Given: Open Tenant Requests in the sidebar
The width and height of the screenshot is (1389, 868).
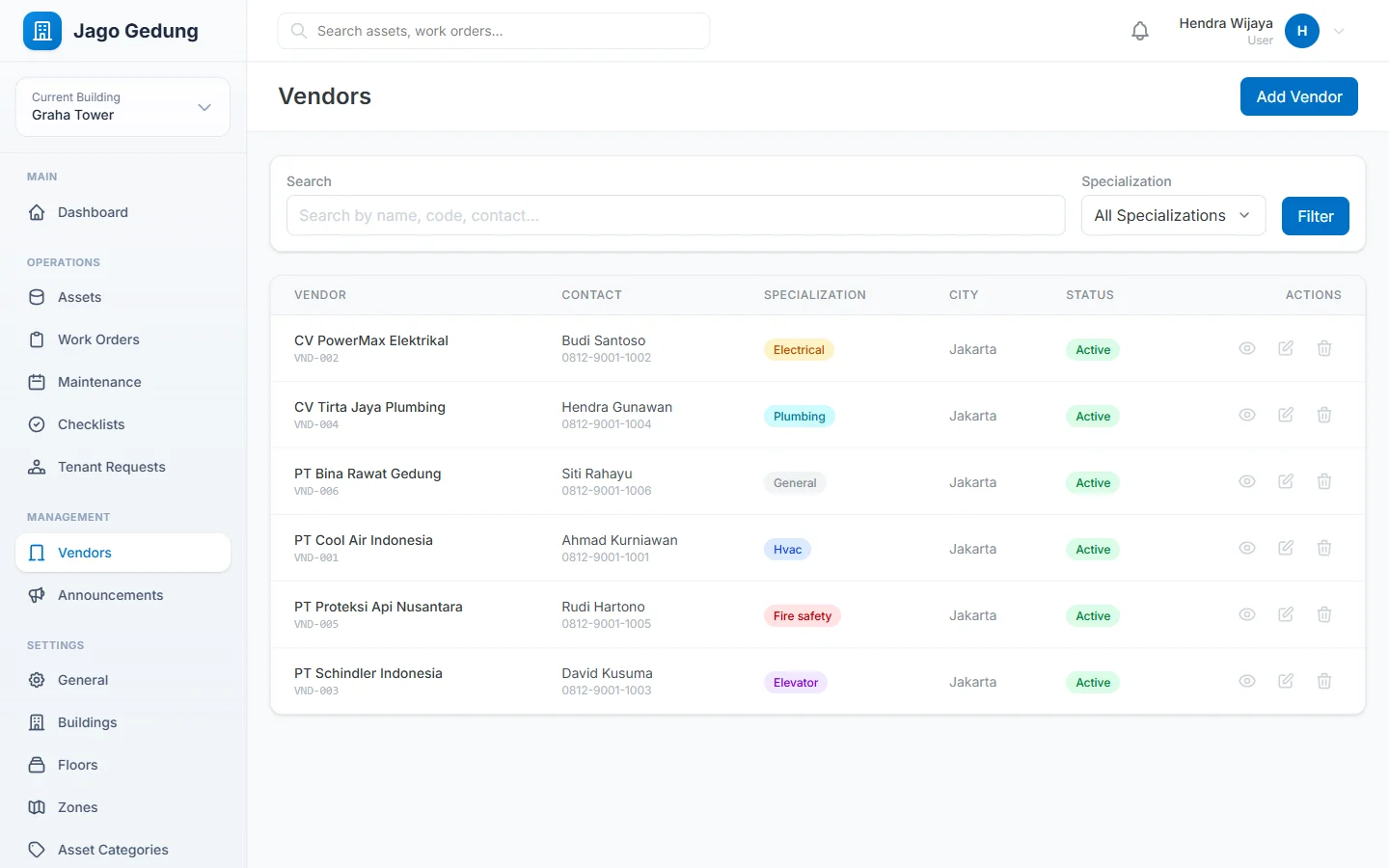Looking at the screenshot, I should (x=123, y=467).
